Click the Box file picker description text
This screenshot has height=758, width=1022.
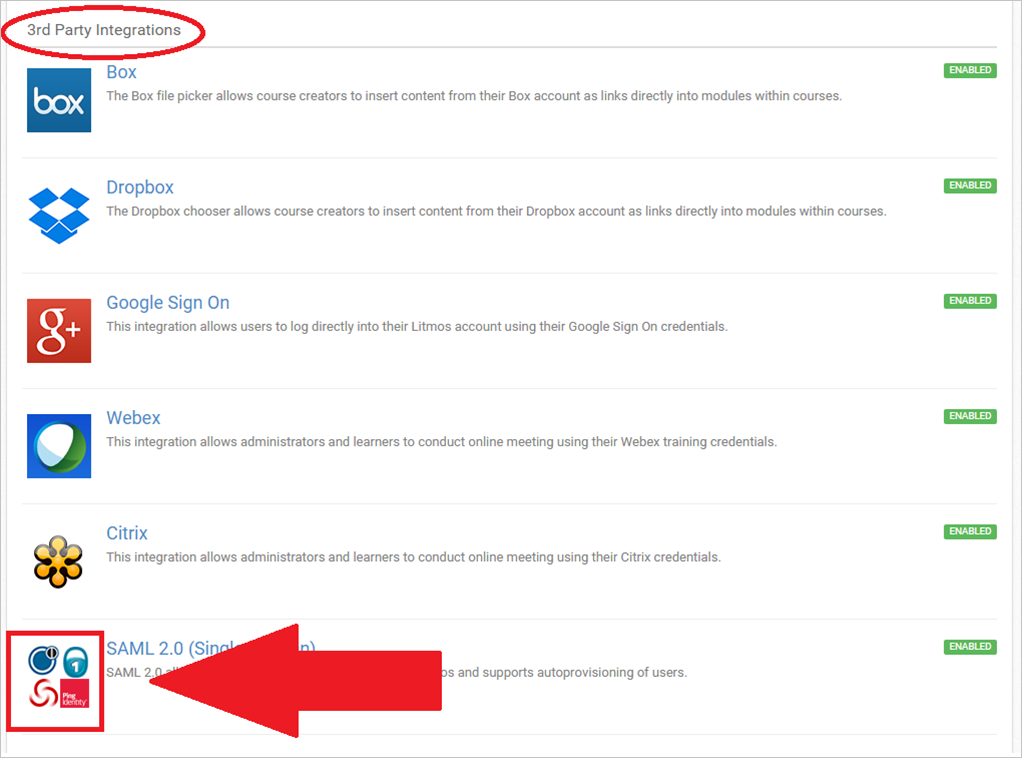tap(474, 96)
